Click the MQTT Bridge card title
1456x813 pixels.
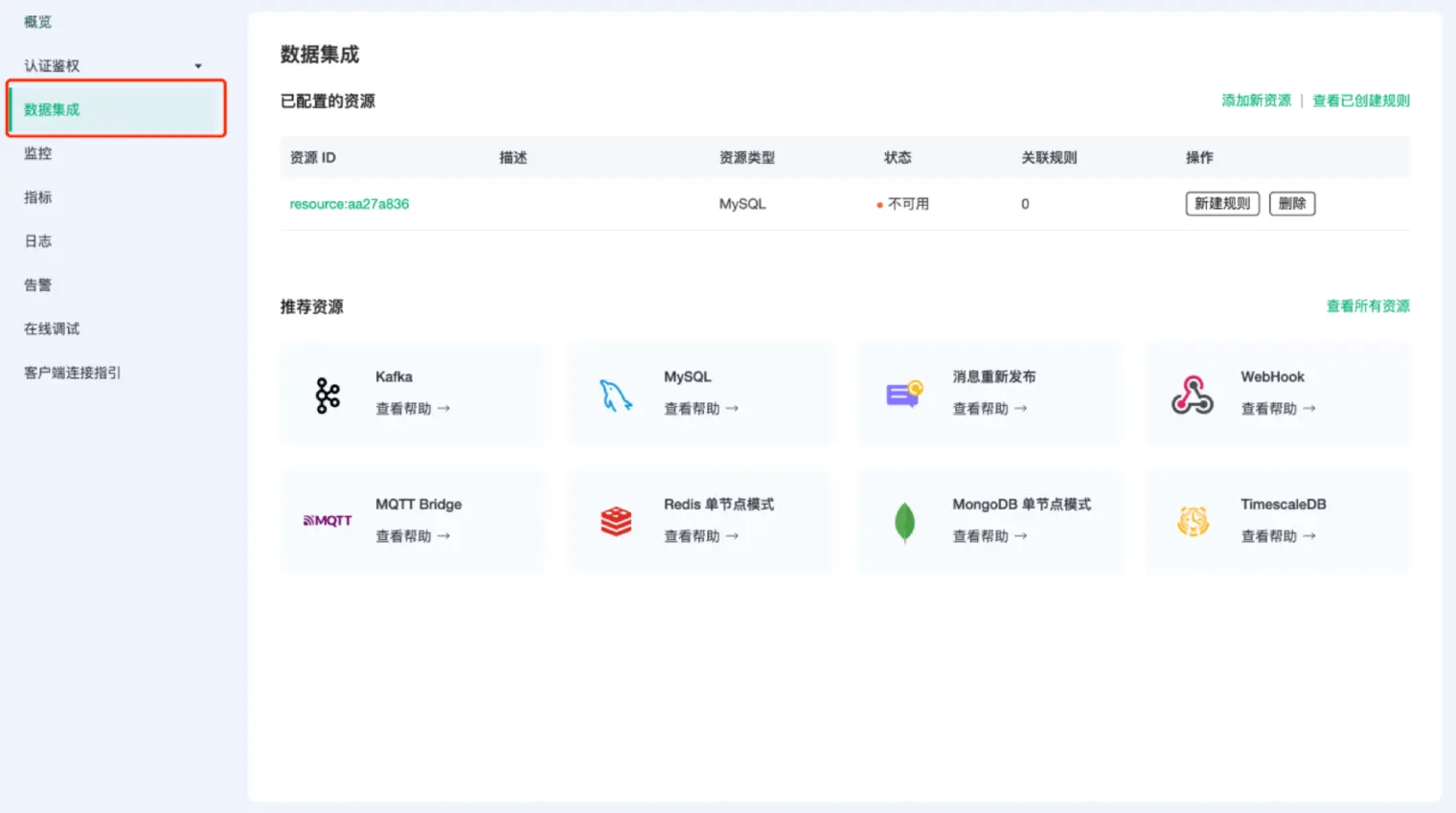tap(419, 505)
